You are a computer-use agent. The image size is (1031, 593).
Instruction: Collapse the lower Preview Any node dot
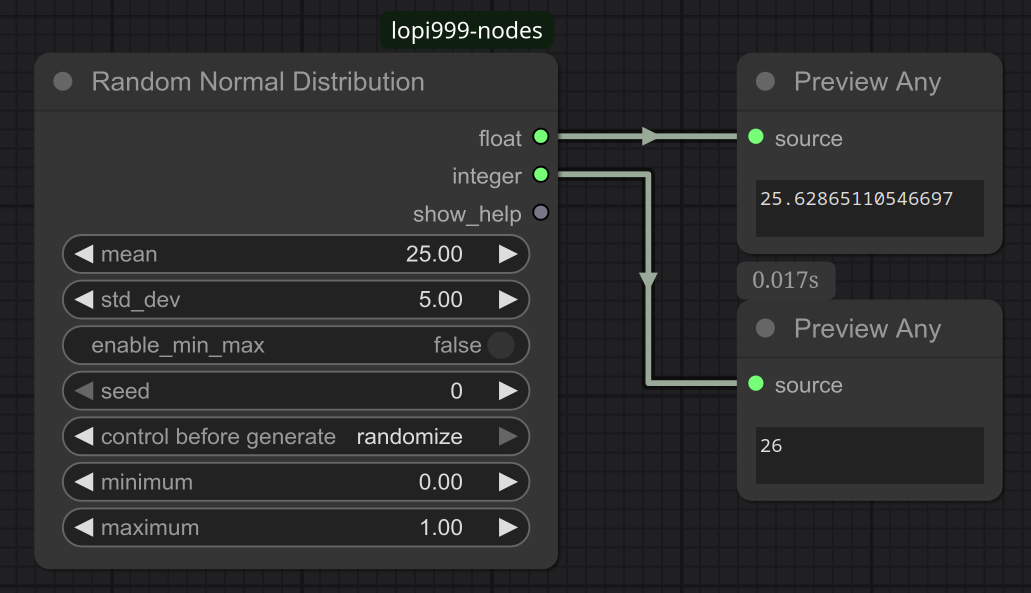tap(765, 328)
